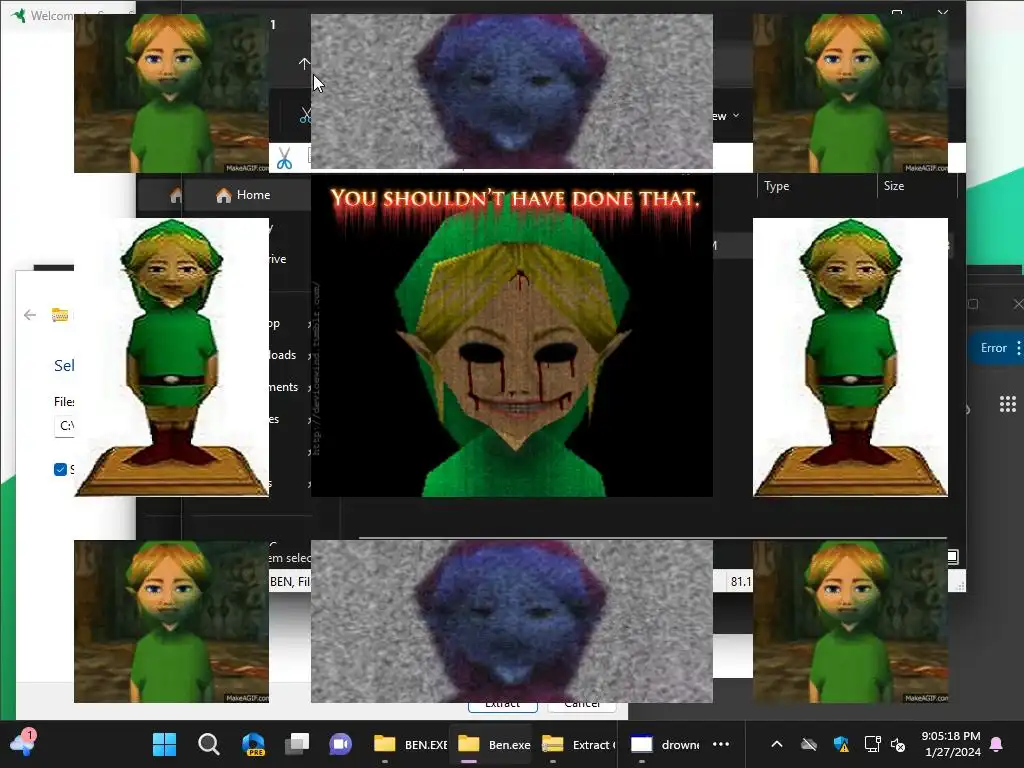Select the 'rive' OneDrive sidebar item
This screenshot has width=1024, height=768.
point(278,259)
